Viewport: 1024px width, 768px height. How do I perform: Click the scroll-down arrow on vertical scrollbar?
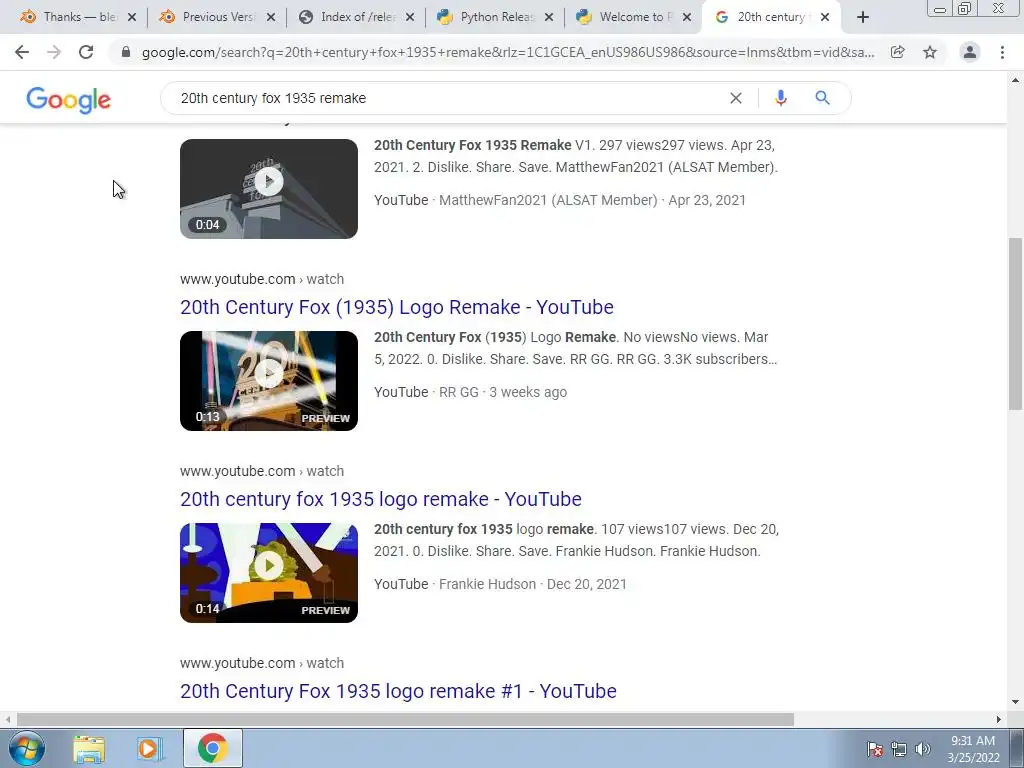tap(1015, 703)
